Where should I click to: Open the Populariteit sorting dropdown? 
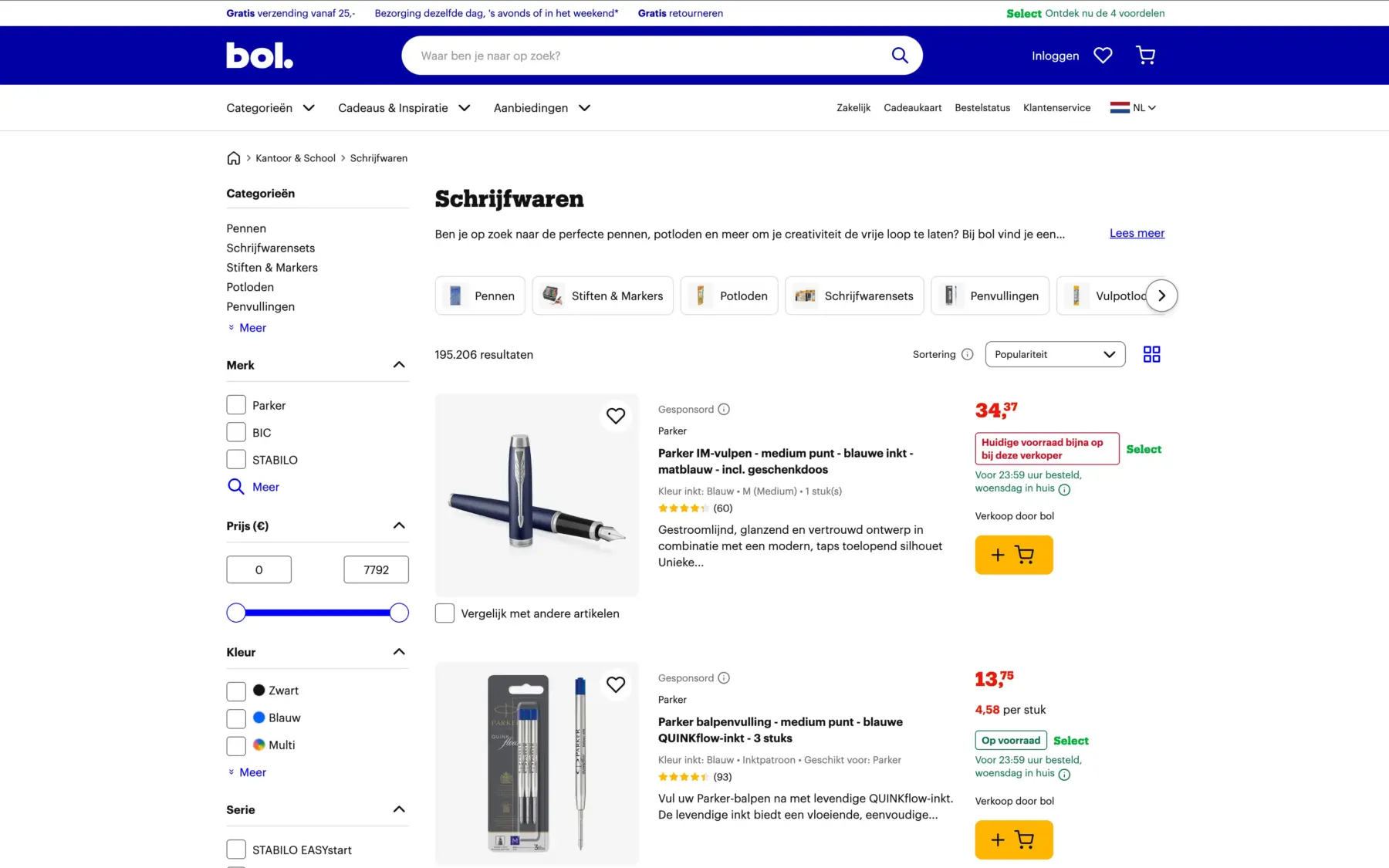point(1054,354)
